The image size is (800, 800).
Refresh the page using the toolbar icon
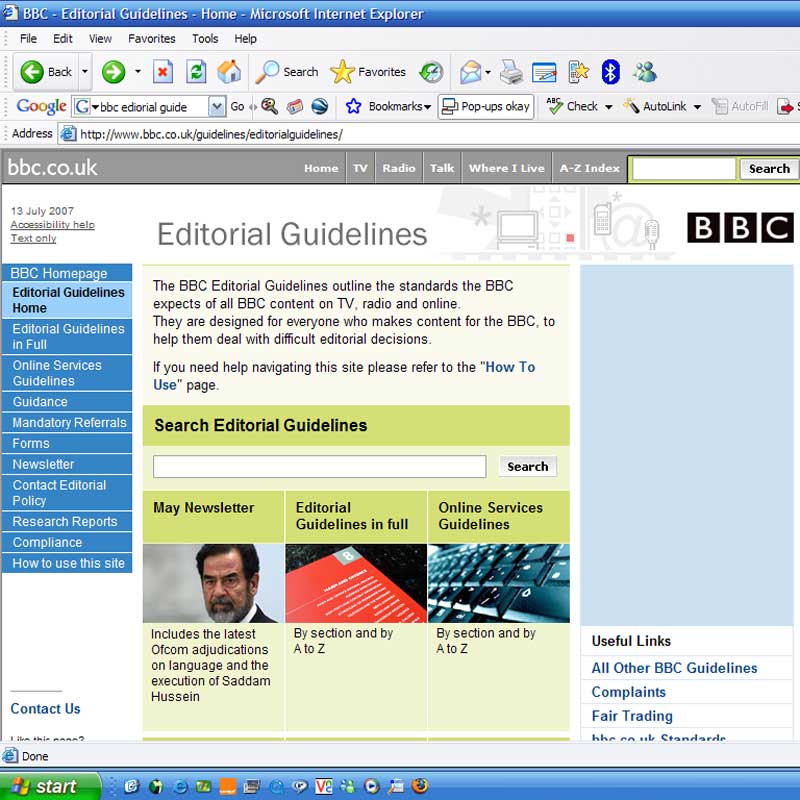click(195, 72)
